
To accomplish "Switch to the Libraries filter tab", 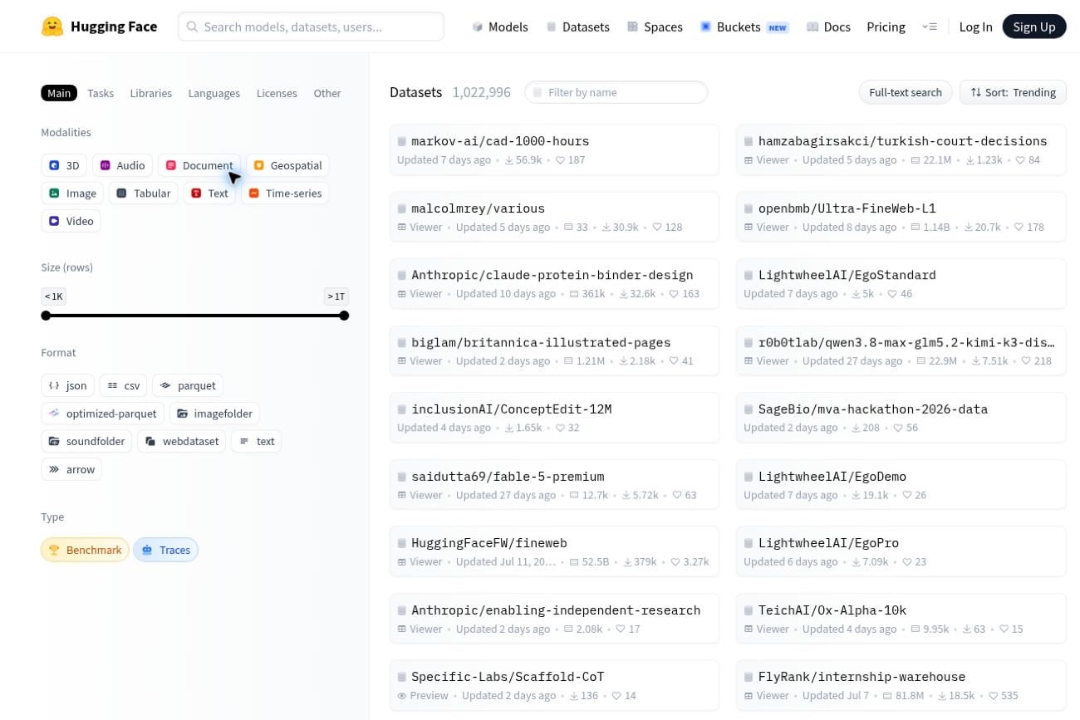I will click(151, 93).
